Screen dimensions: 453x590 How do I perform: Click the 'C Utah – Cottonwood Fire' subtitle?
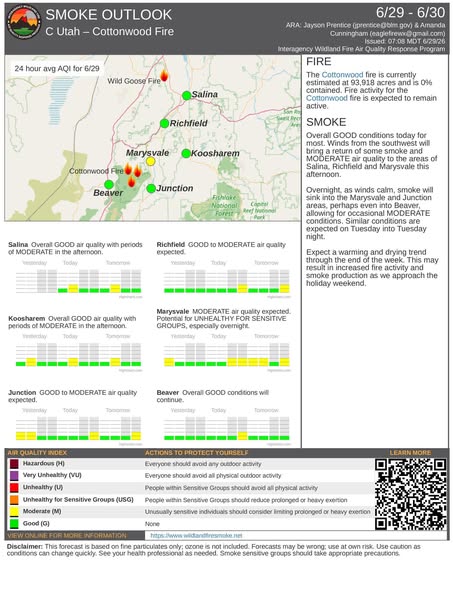pos(109,31)
